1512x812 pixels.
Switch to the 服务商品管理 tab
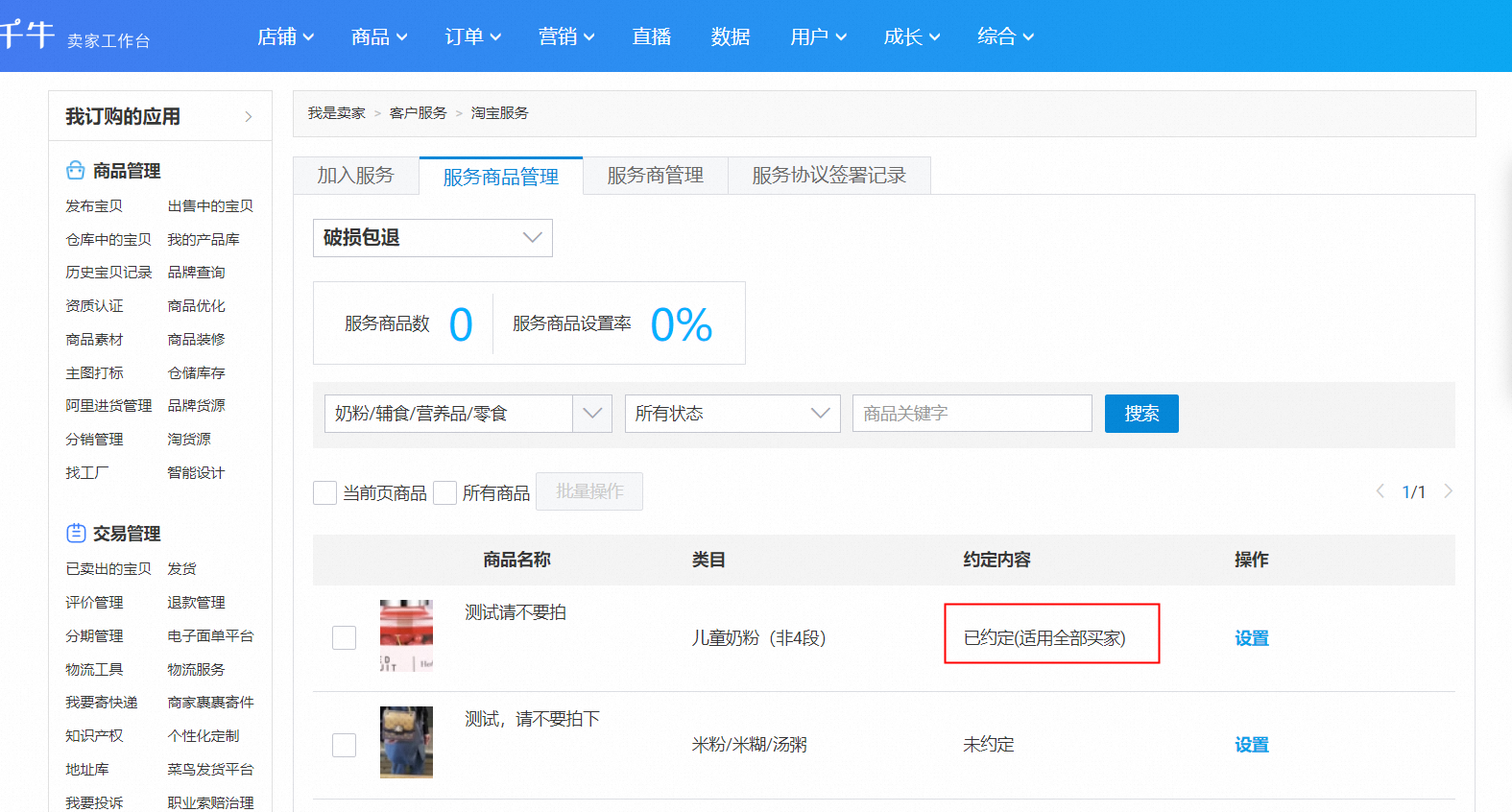click(501, 177)
